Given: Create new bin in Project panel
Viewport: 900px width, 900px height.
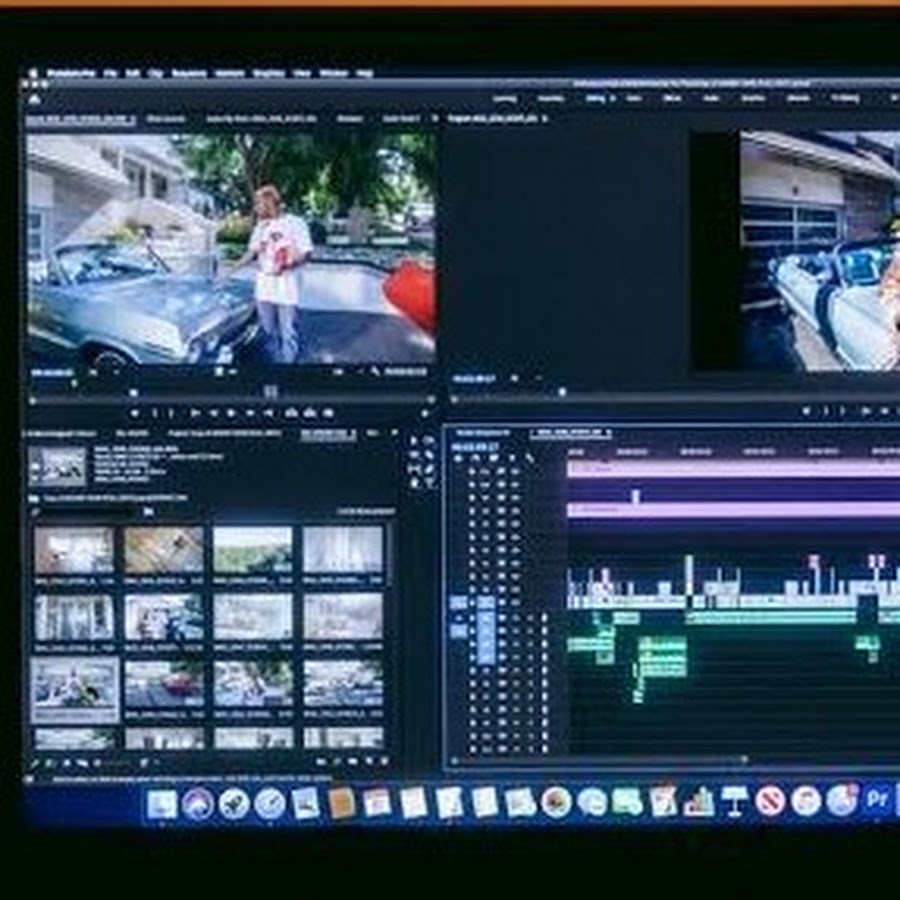Looking at the screenshot, I should [353, 762].
